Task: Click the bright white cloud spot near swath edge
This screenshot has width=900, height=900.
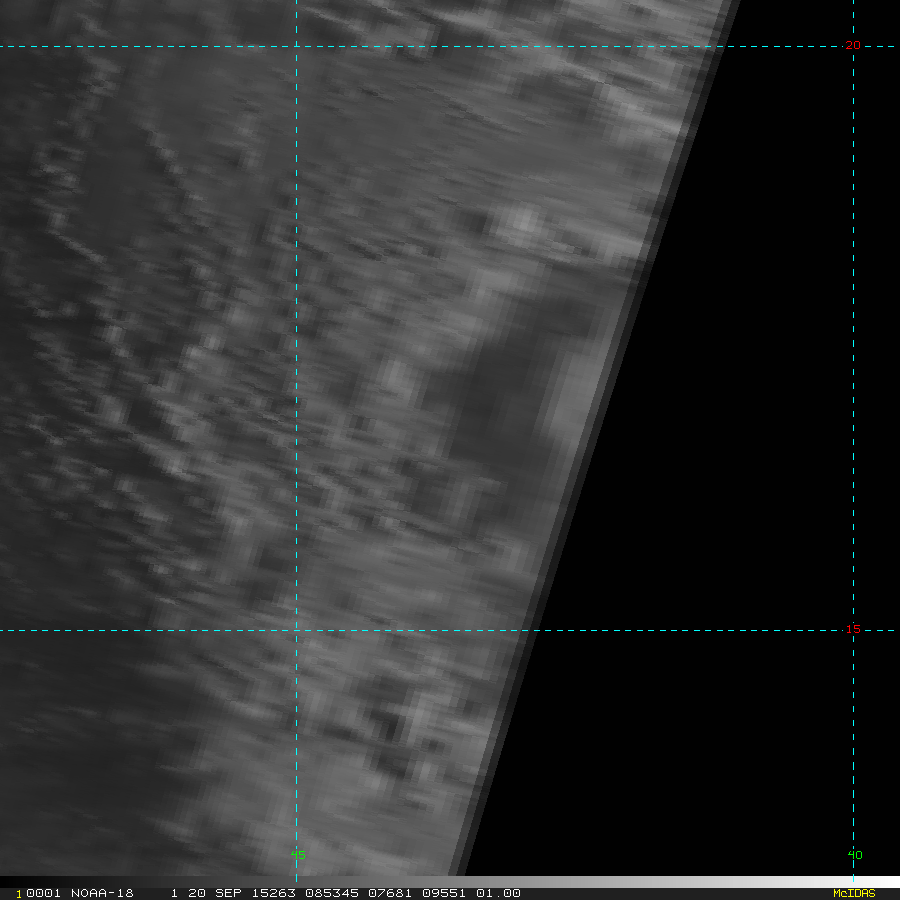Action: (x=522, y=218)
